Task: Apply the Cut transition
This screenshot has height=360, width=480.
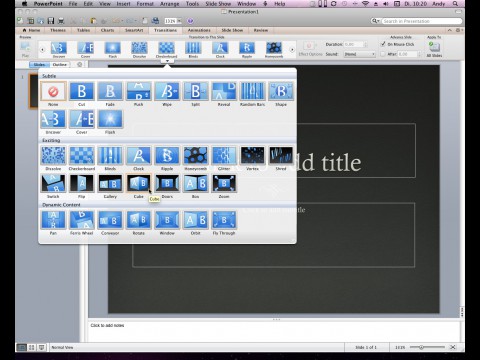Action: [x=82, y=91]
